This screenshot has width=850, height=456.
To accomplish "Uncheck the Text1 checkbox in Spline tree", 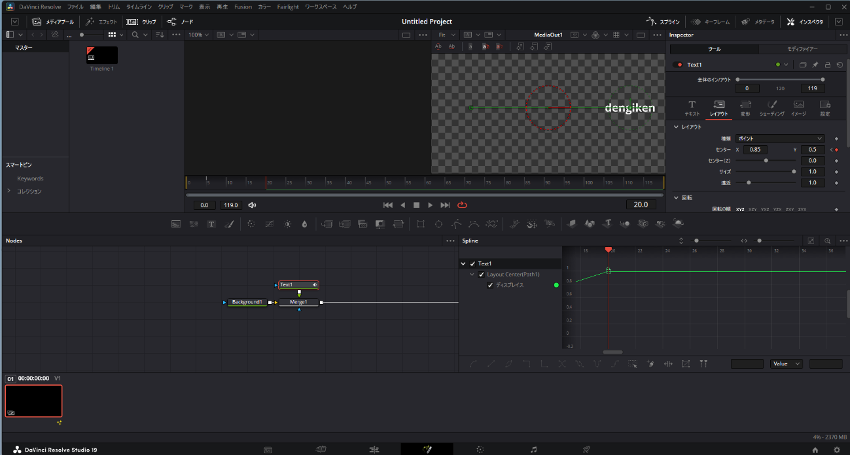I will pos(472,263).
